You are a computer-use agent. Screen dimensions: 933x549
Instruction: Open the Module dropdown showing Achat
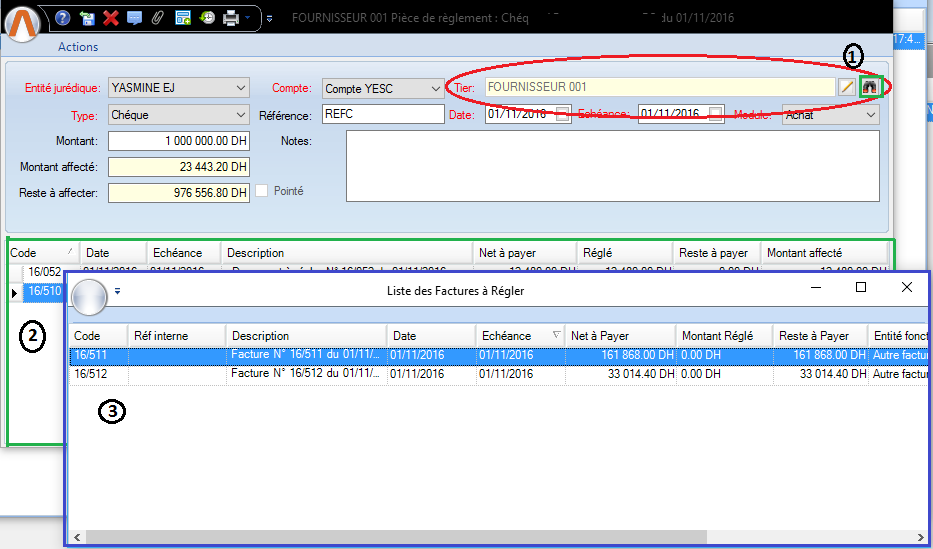click(x=869, y=115)
